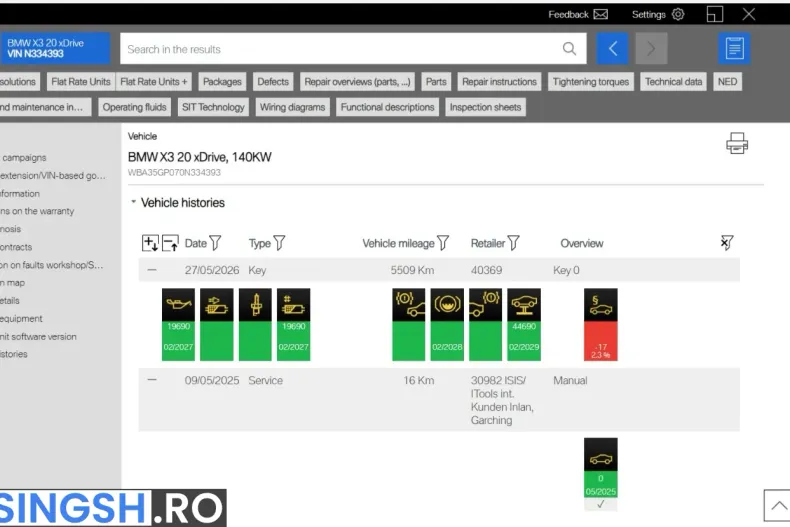
Task: Open Settings gear icon
Action: [x=678, y=14]
